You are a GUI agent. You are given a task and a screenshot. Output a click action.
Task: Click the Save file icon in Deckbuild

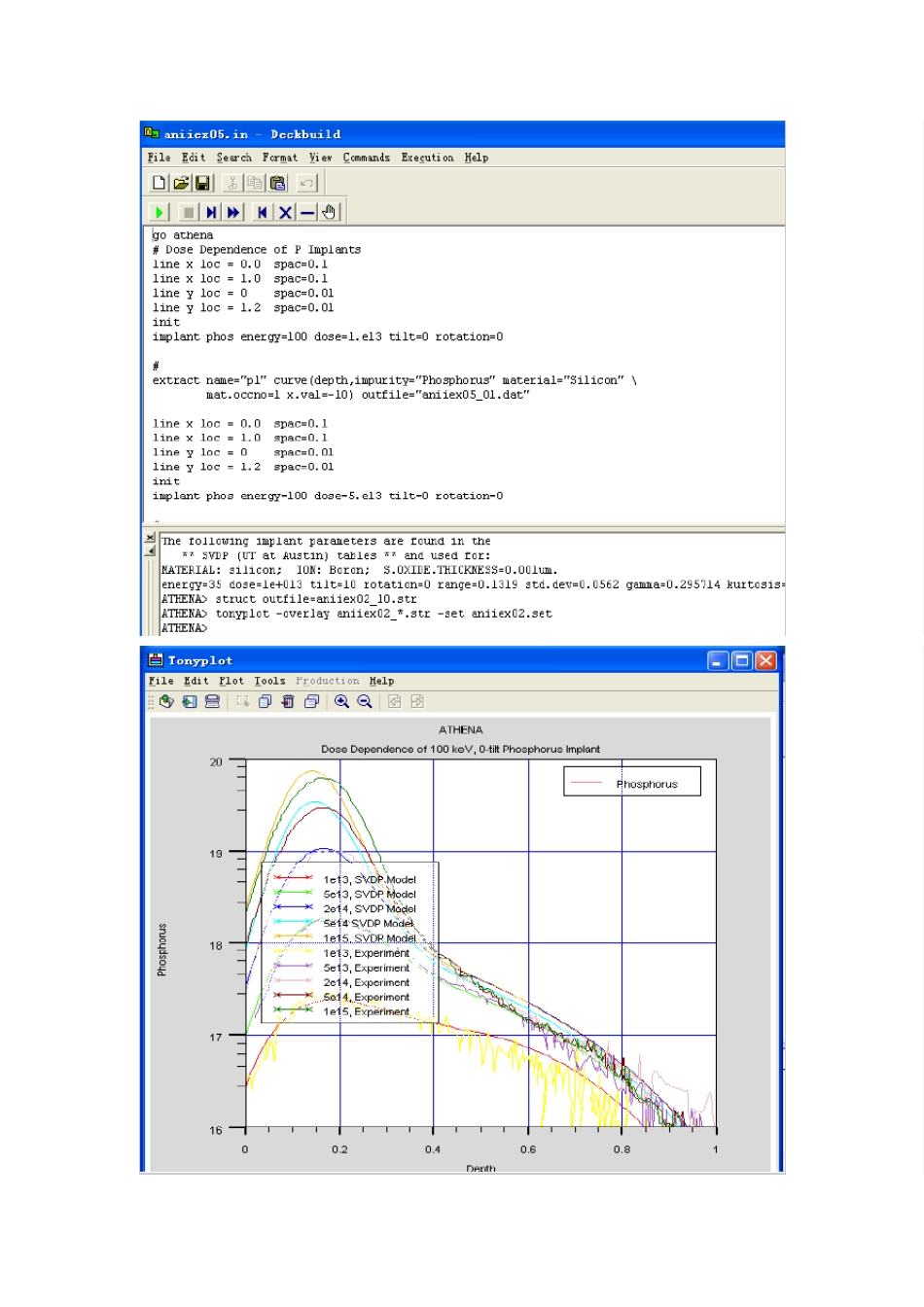[203, 183]
